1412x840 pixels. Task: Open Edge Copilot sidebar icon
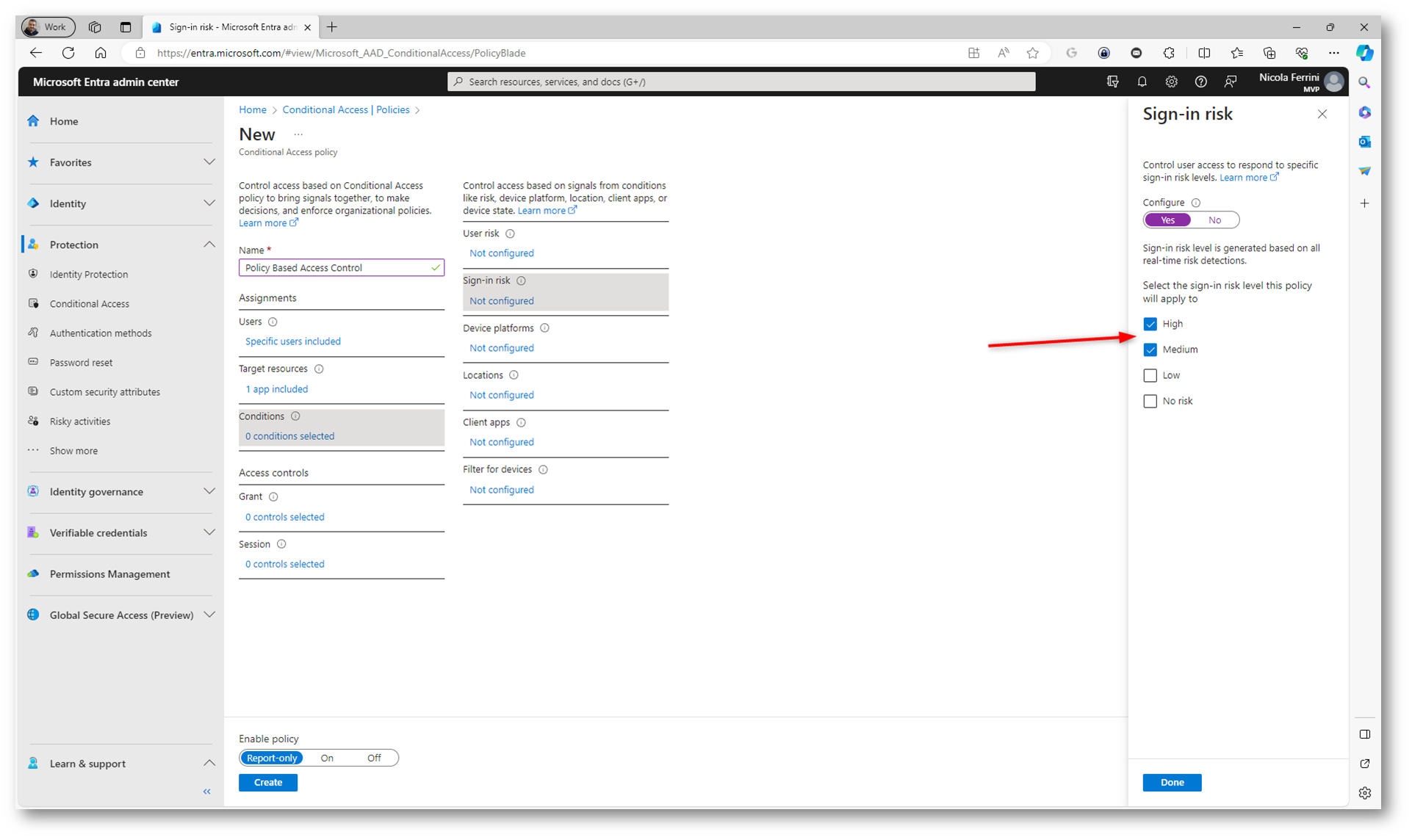pos(1364,53)
